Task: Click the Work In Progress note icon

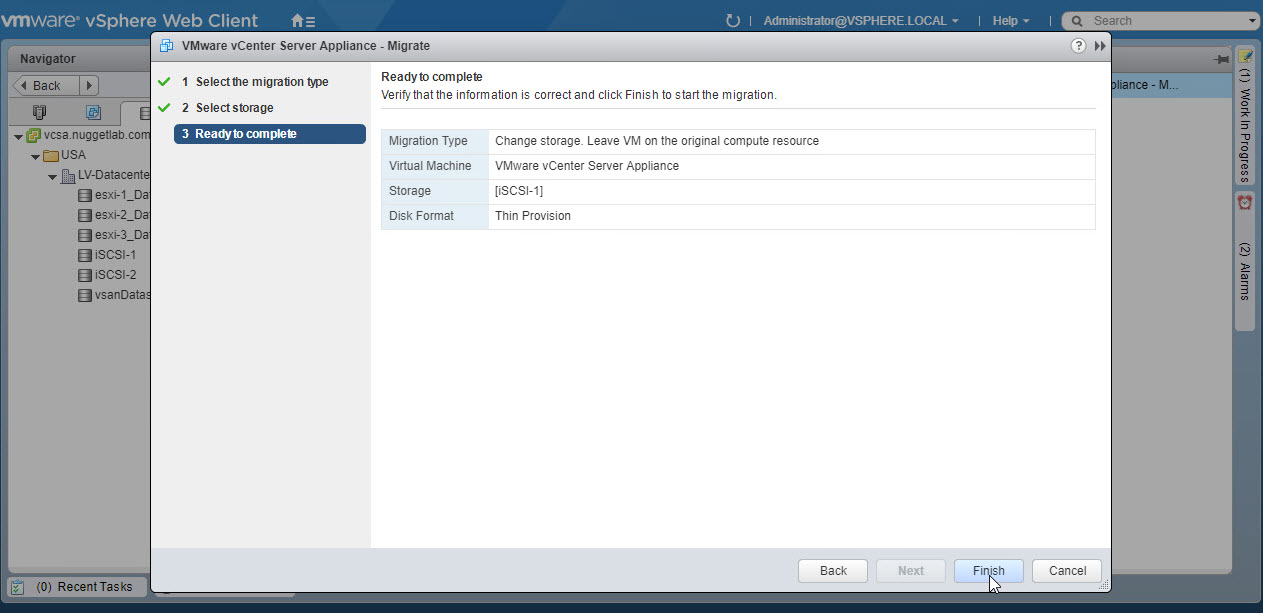Action: click(x=1245, y=56)
